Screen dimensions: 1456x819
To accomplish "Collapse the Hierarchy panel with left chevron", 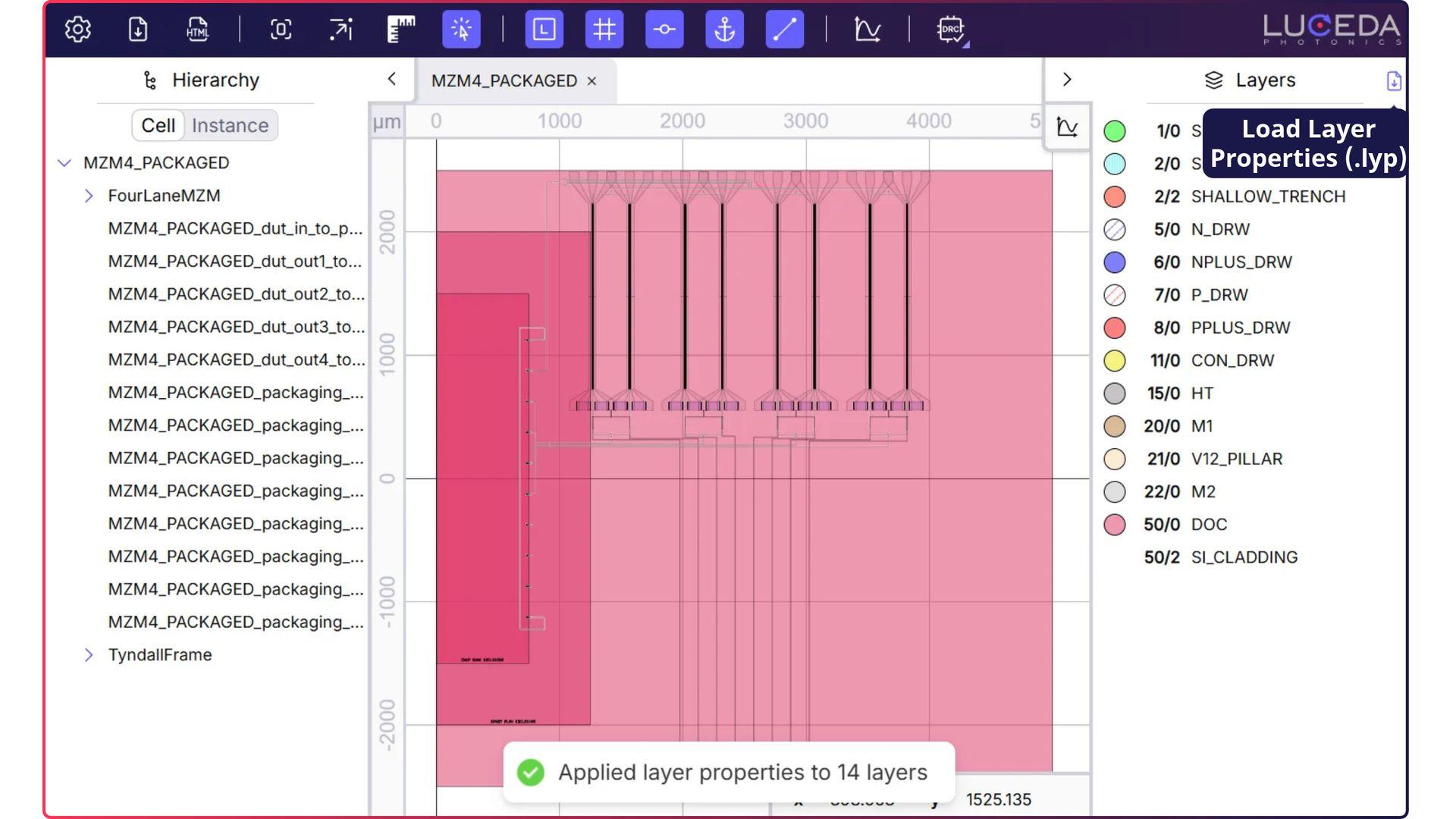I will 391,79.
